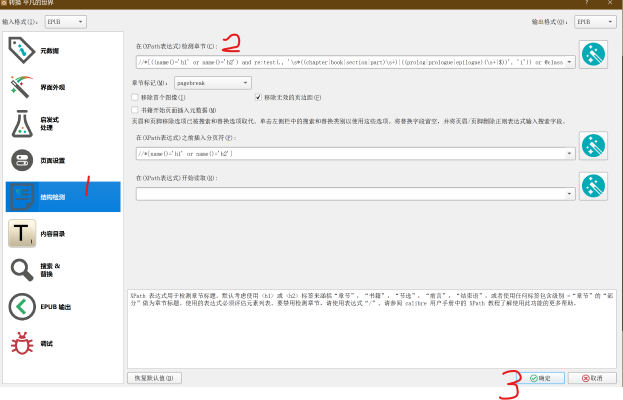This screenshot has height=400, width=623.
Task: Open the 输出格式 EPUB dropdown
Action: (595, 22)
